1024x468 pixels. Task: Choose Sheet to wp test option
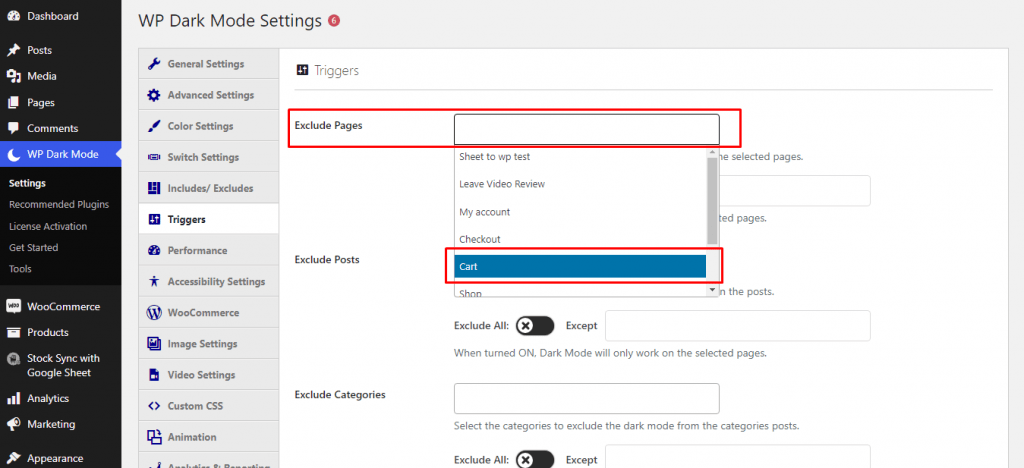tap(581, 157)
